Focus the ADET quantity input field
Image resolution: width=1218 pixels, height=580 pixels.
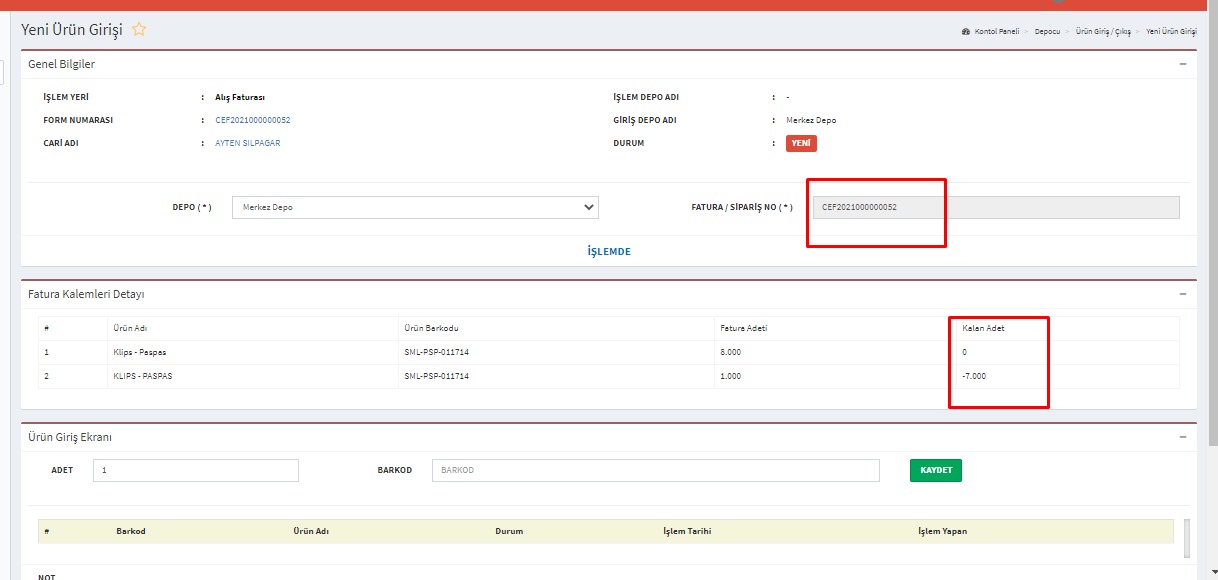196,470
